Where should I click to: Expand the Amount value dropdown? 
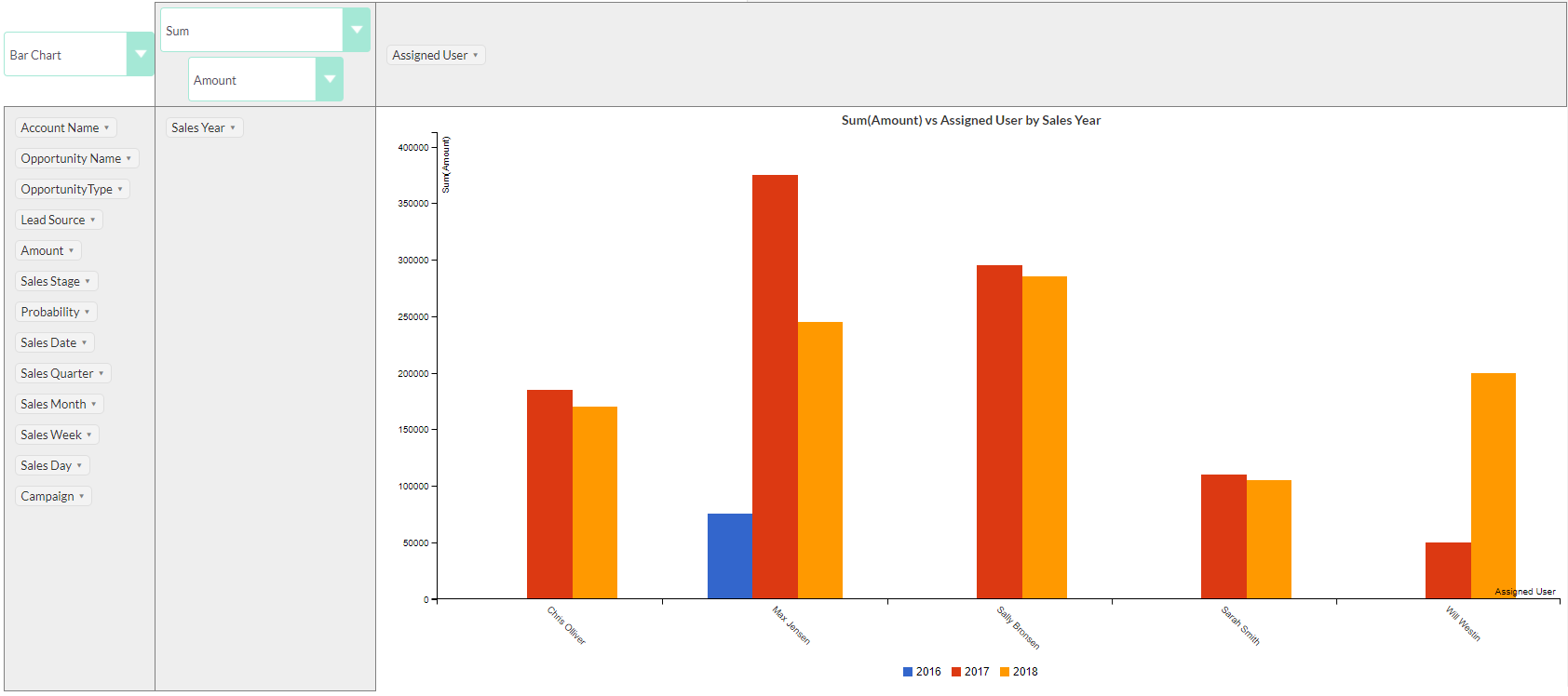tap(329, 79)
